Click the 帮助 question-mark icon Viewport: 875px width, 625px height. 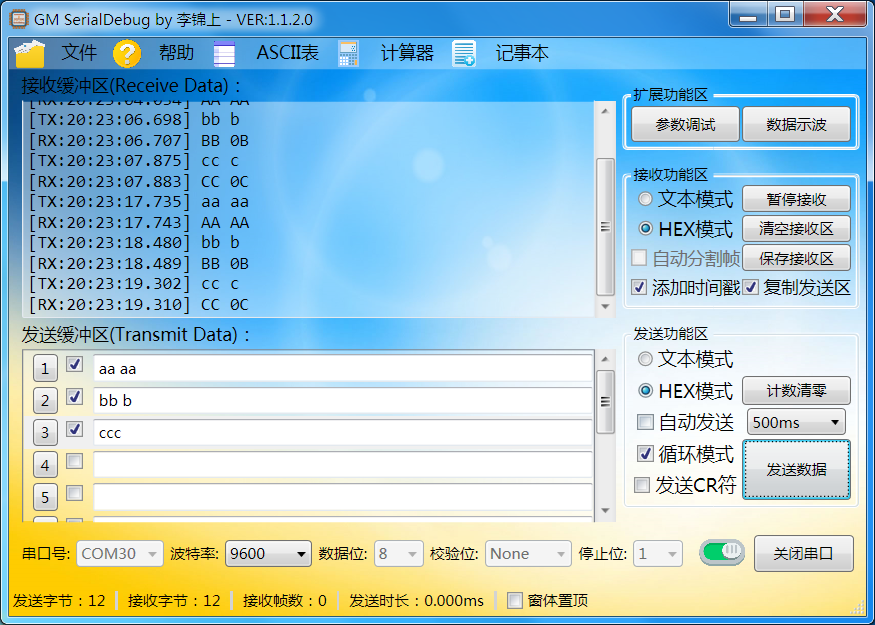tap(127, 53)
